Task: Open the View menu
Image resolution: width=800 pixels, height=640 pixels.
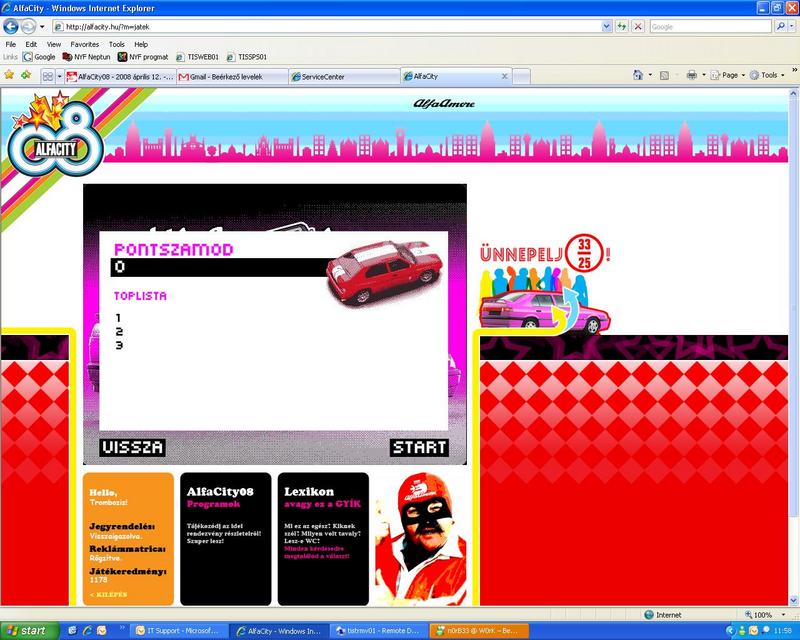Action: [54, 44]
